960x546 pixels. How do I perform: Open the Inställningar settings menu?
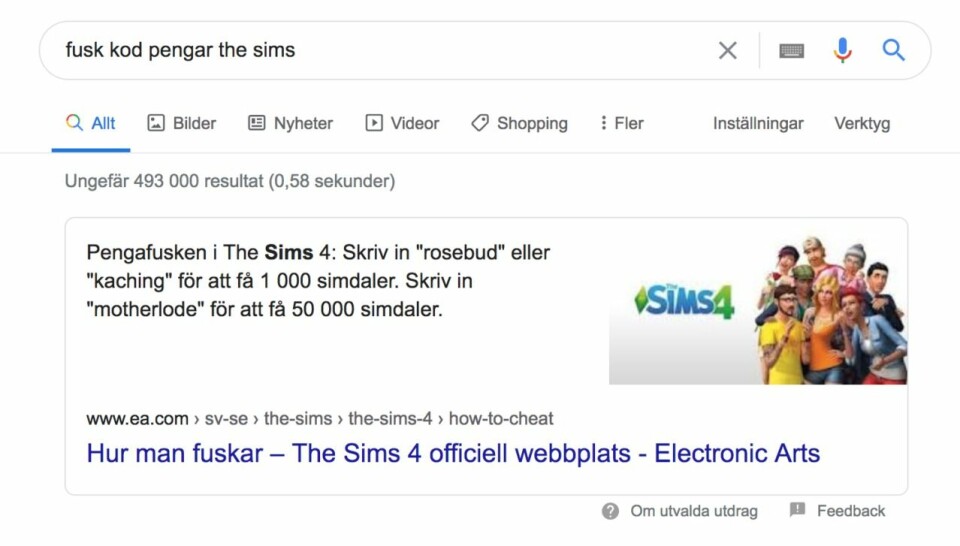[x=758, y=123]
